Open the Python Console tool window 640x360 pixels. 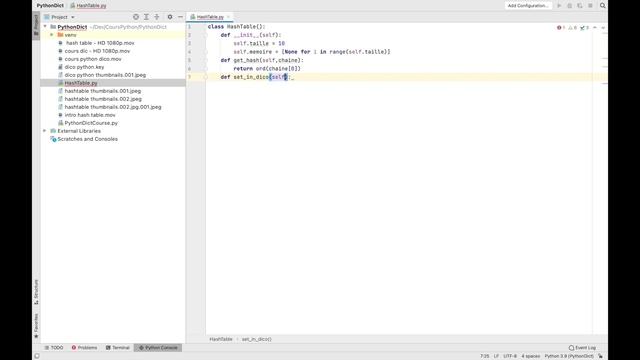[158, 348]
